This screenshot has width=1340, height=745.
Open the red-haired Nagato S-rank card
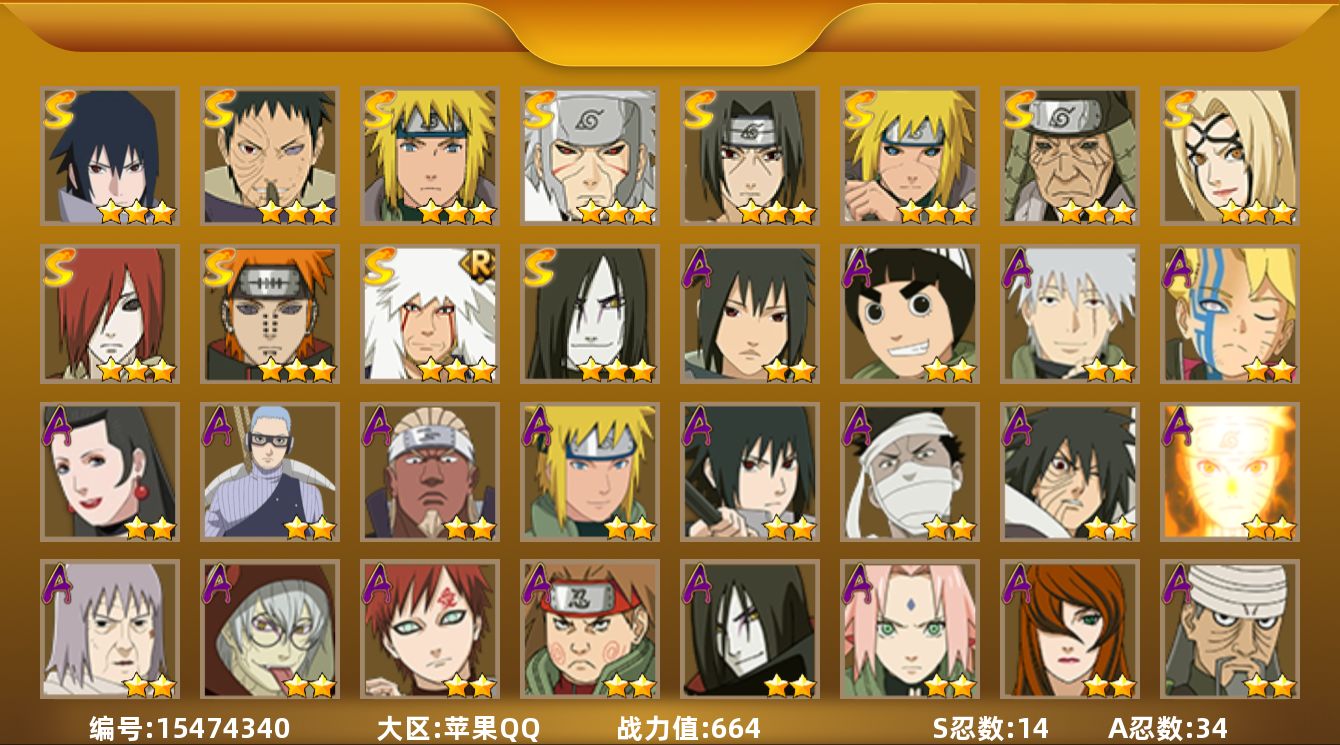click(109, 314)
